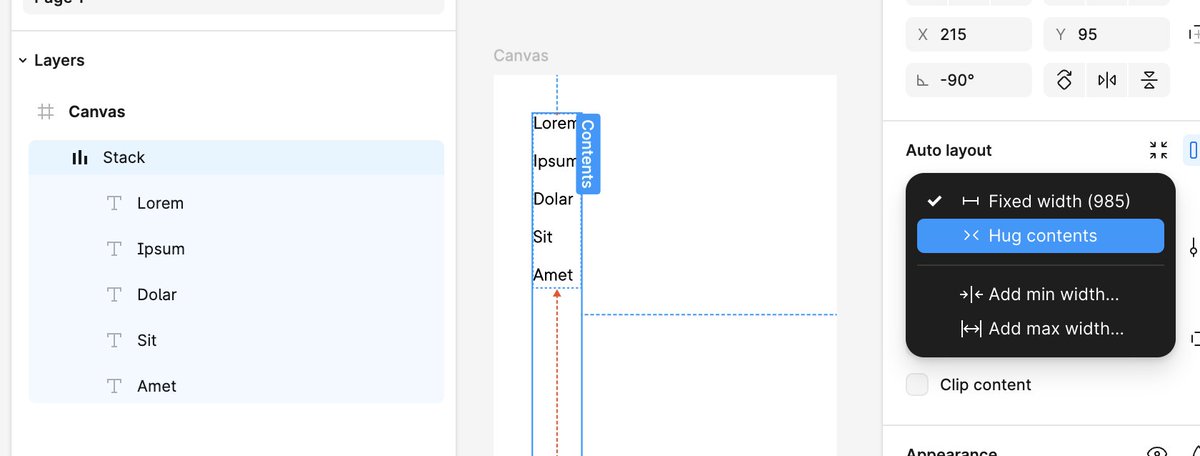Edit the X position field 215
The width and height of the screenshot is (1200, 456).
pos(969,34)
